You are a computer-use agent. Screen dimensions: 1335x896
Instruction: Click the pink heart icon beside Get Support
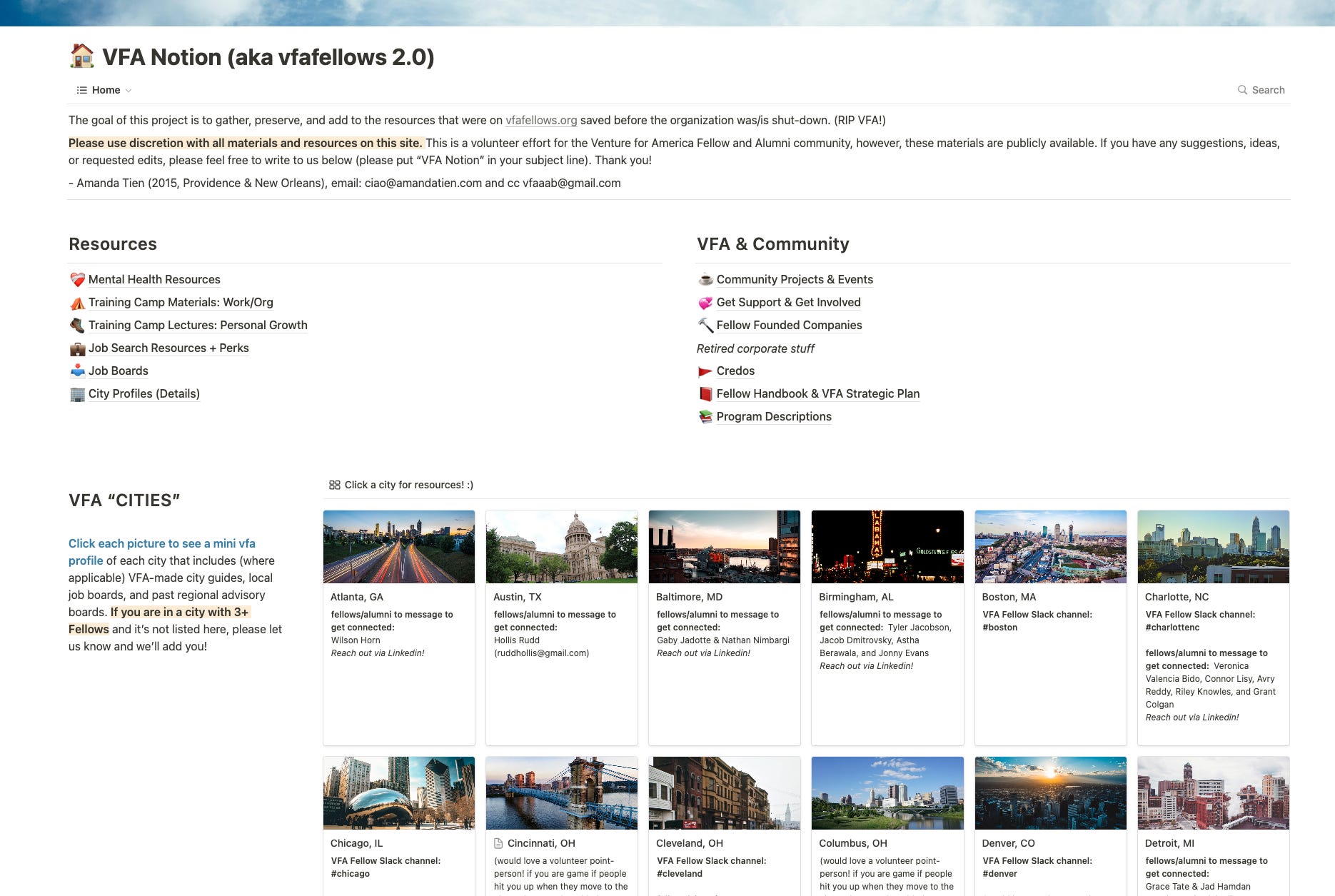click(x=705, y=303)
